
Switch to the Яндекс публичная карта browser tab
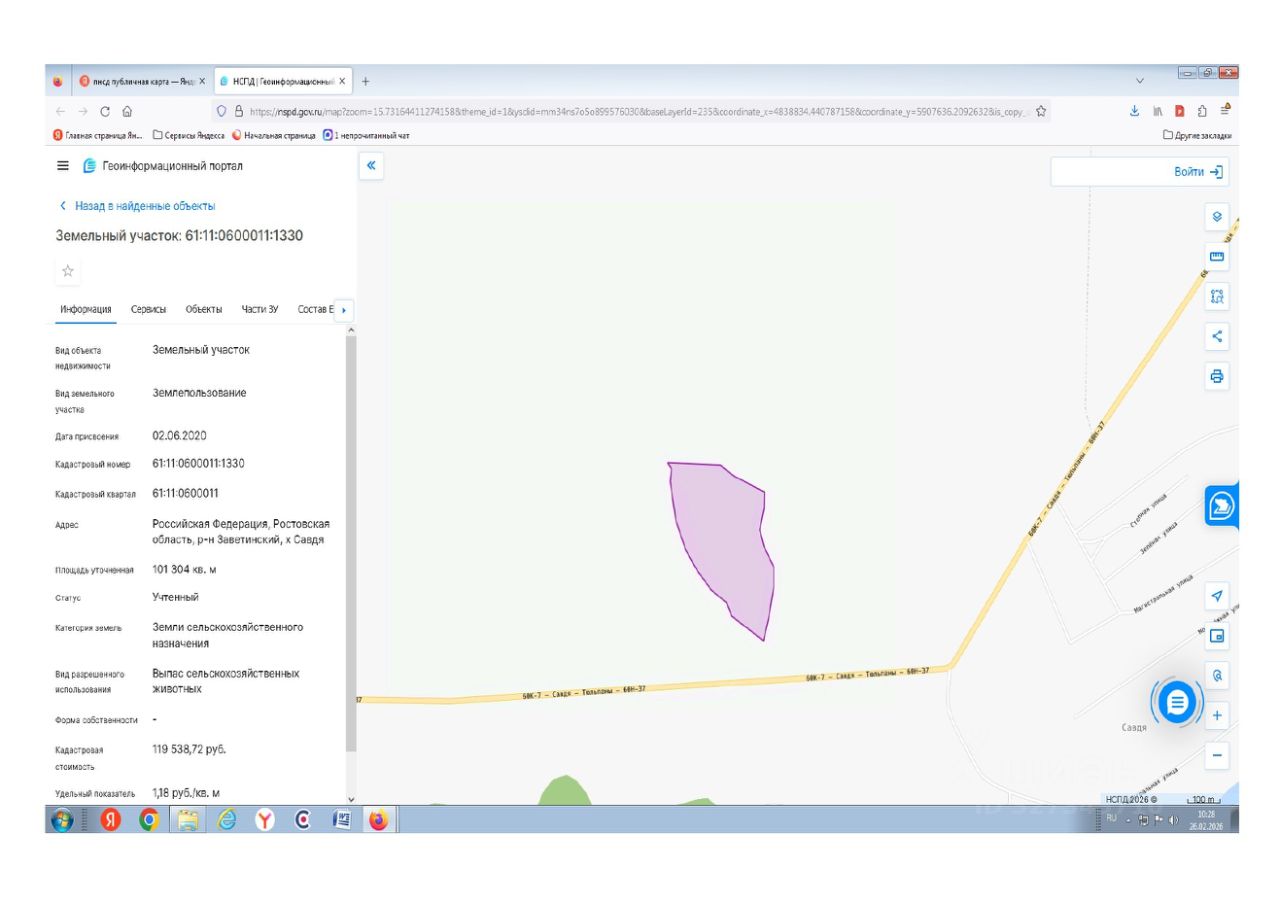141,81
